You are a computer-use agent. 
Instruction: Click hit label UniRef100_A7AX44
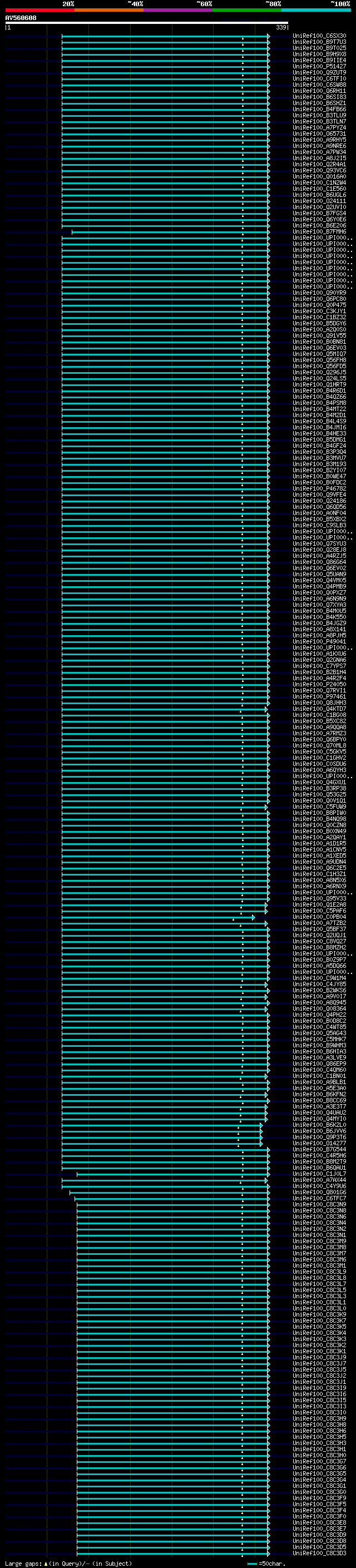tap(319, 1180)
